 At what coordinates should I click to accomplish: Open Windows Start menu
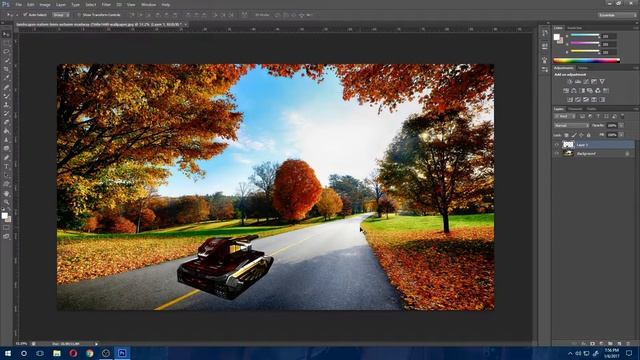point(8,353)
